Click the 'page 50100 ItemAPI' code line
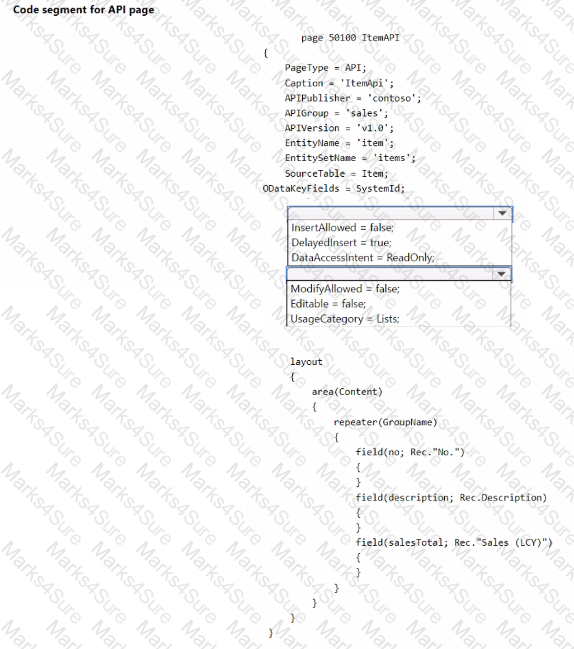 coord(350,38)
